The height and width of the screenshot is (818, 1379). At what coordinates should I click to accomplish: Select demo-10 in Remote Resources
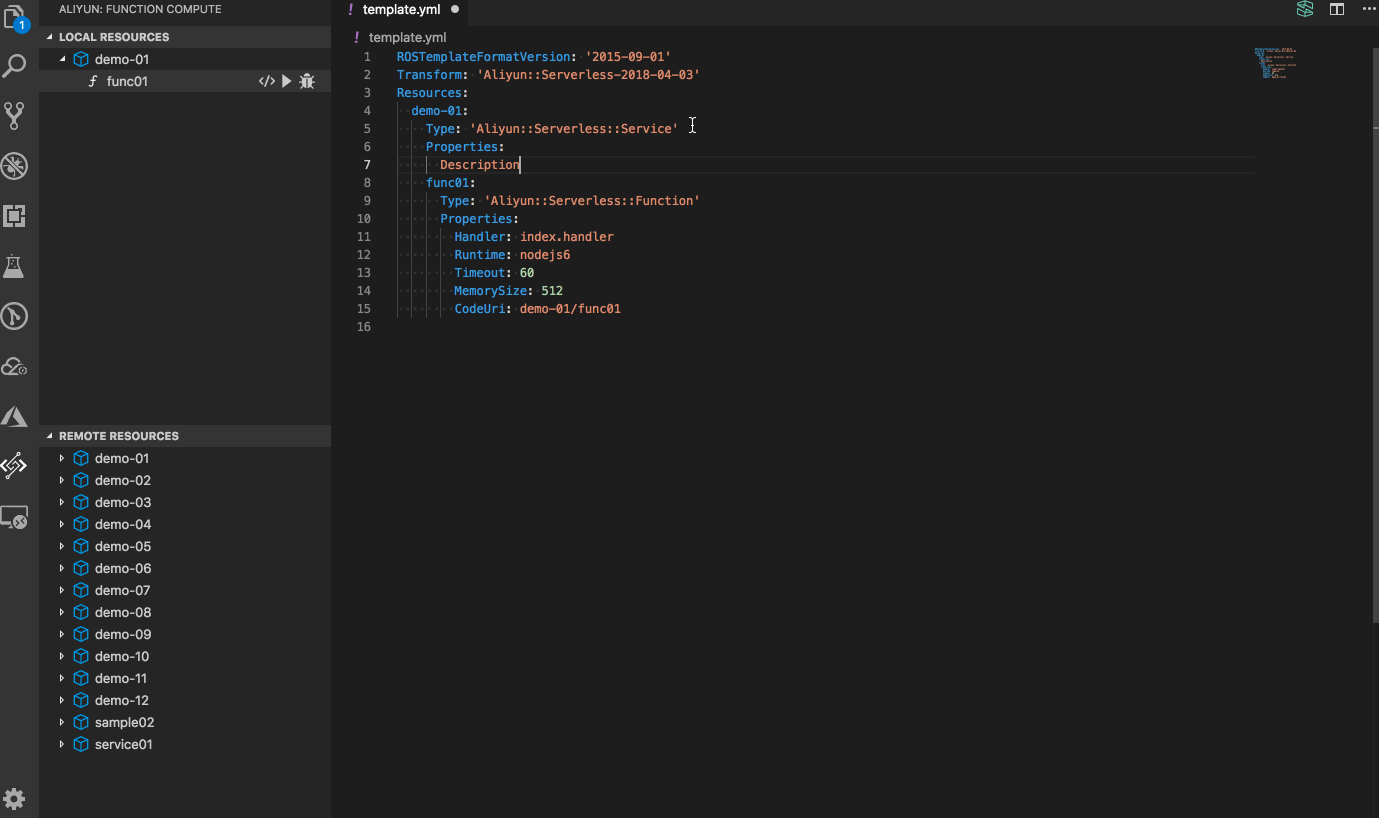tap(122, 656)
